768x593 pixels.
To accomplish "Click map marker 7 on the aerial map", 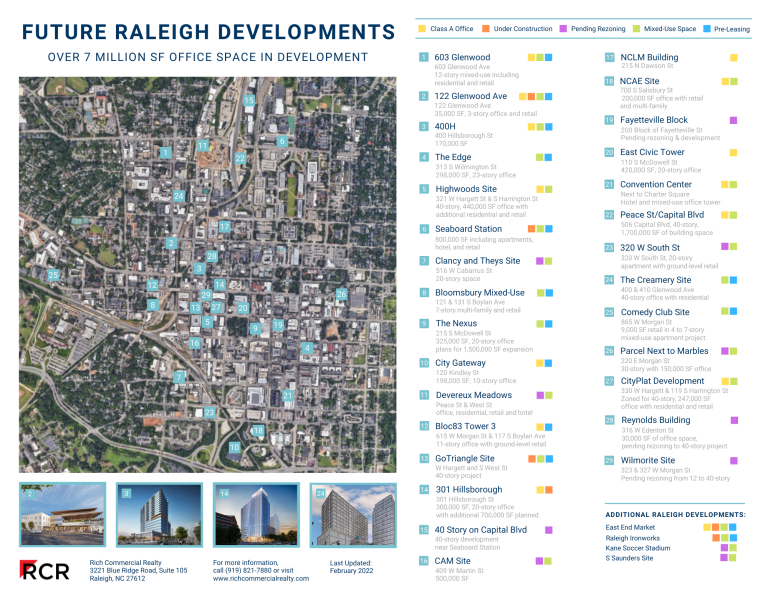I will (x=178, y=377).
